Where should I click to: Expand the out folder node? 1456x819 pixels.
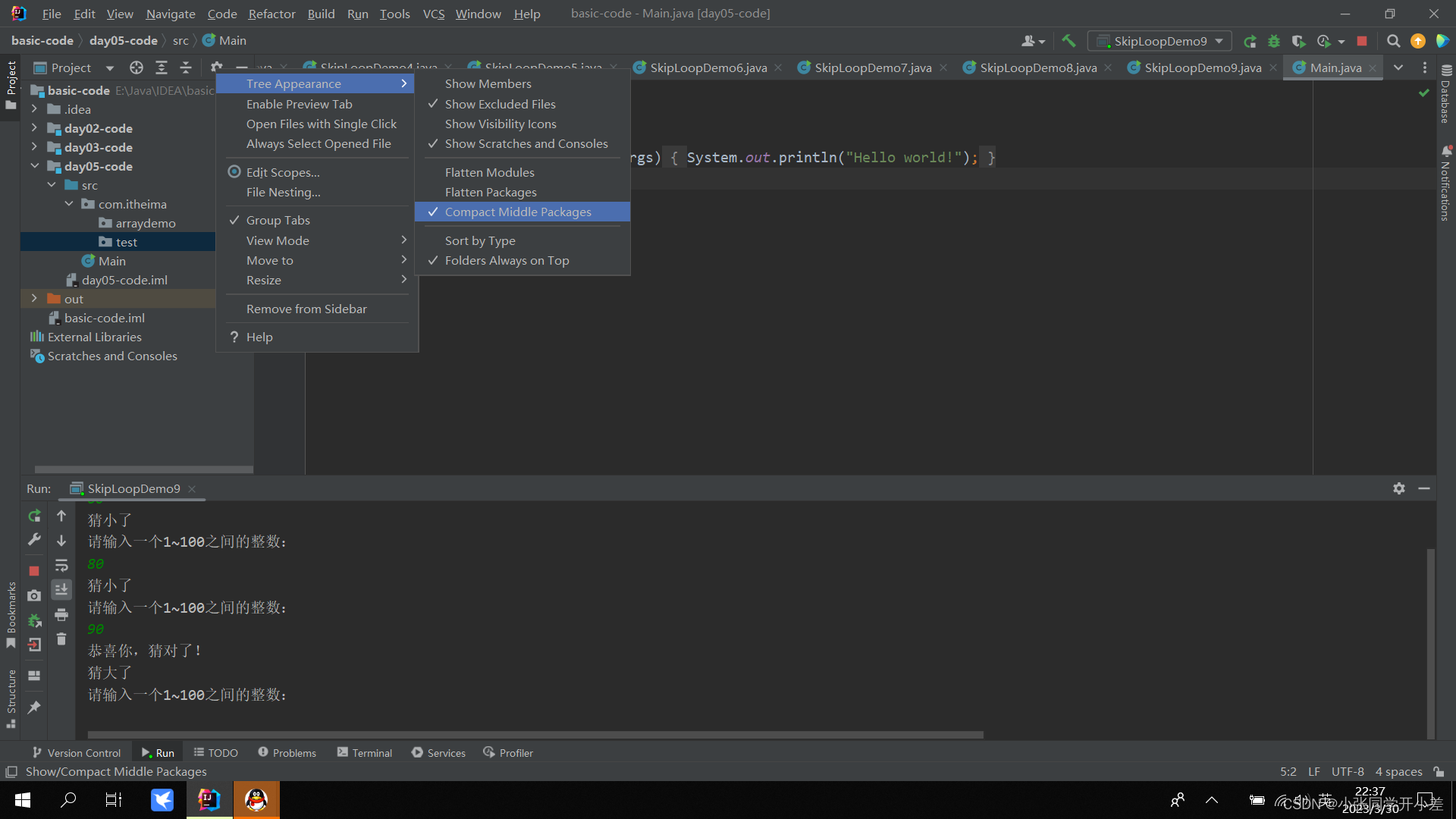click(x=34, y=299)
